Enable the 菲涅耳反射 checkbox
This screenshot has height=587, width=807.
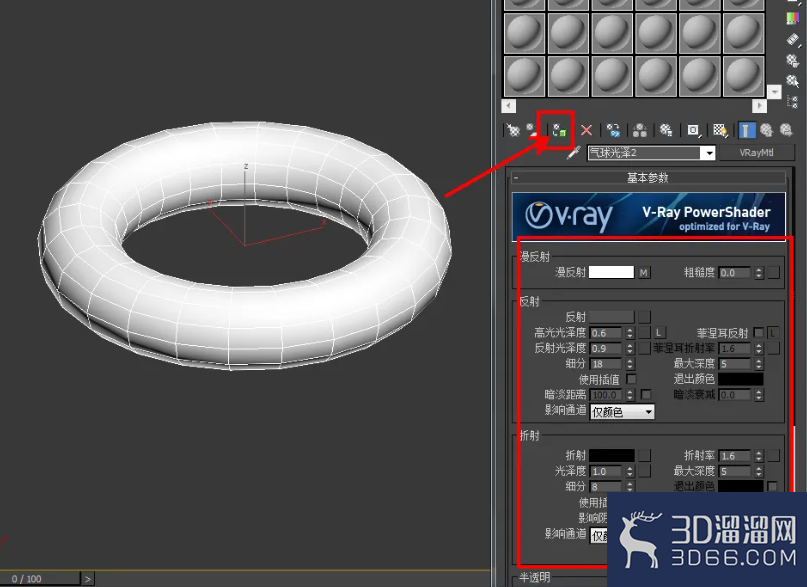click(758, 333)
